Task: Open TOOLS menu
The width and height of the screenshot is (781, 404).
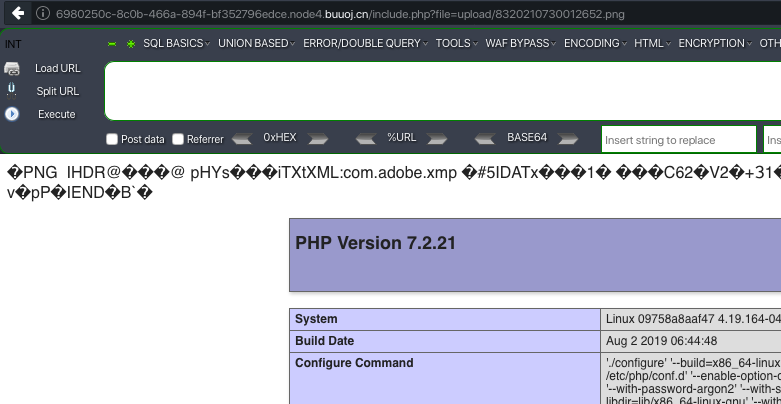Action: coord(457,43)
